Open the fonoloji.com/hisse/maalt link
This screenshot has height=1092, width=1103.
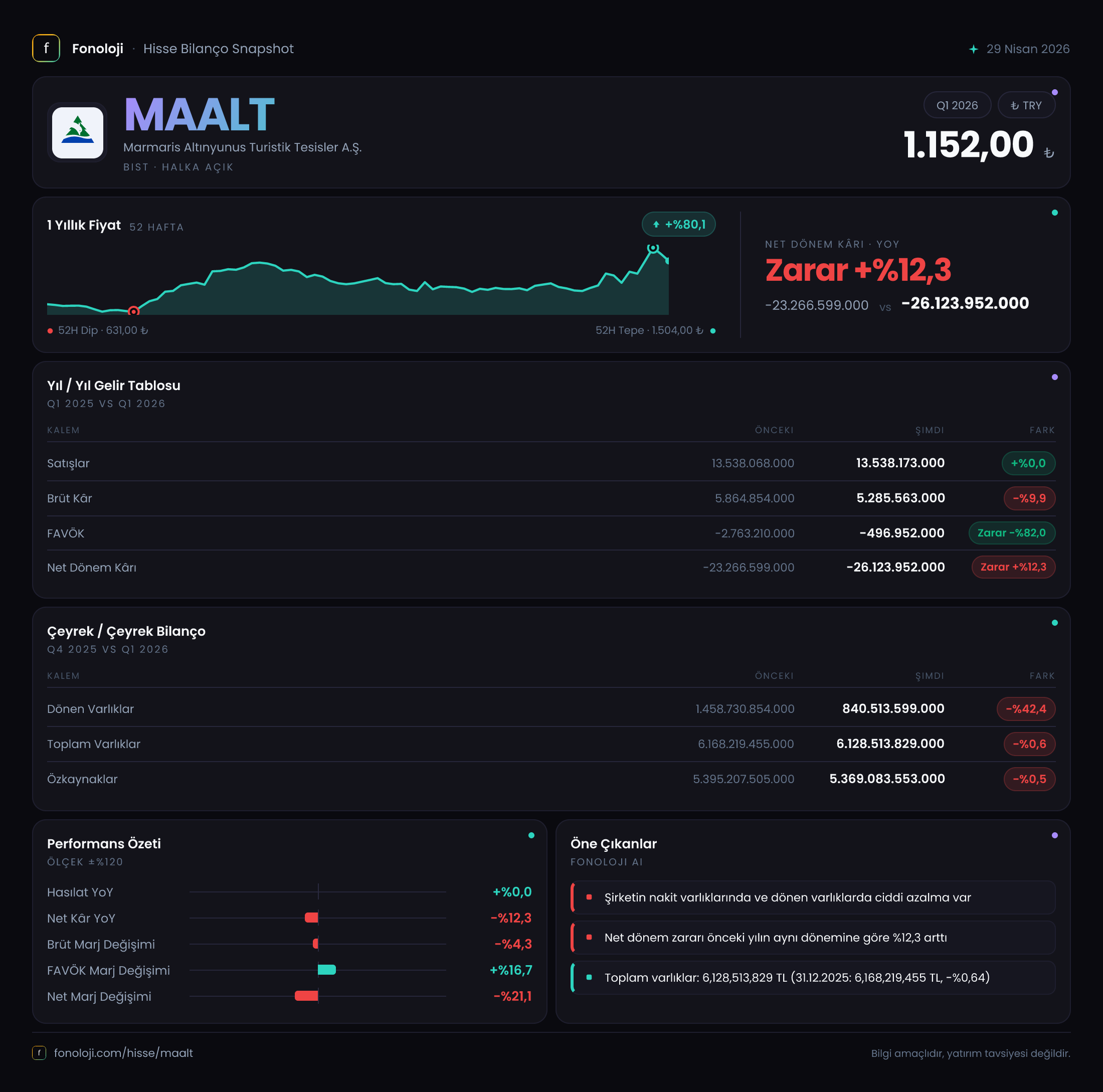(123, 1052)
